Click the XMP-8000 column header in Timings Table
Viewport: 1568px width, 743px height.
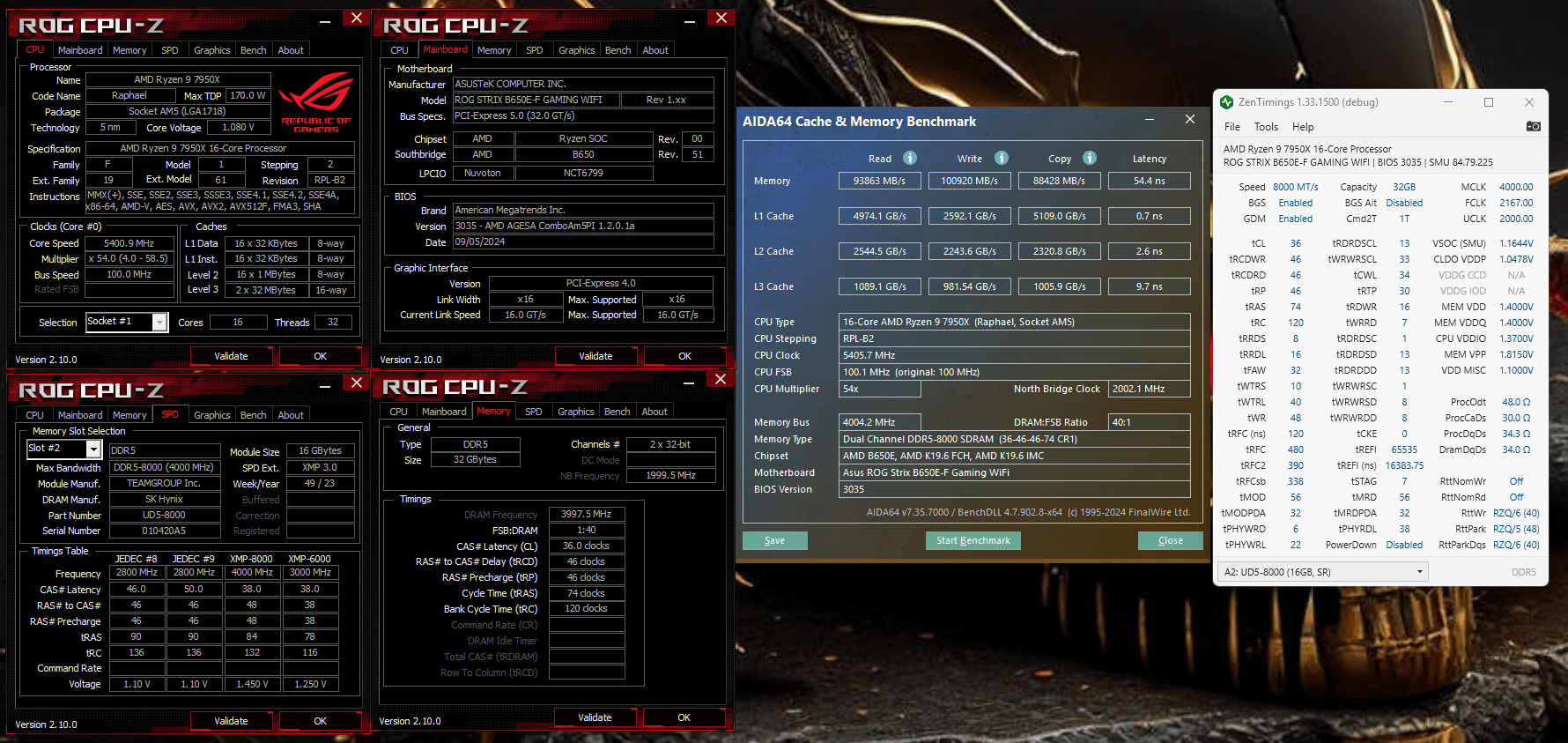[x=252, y=559]
